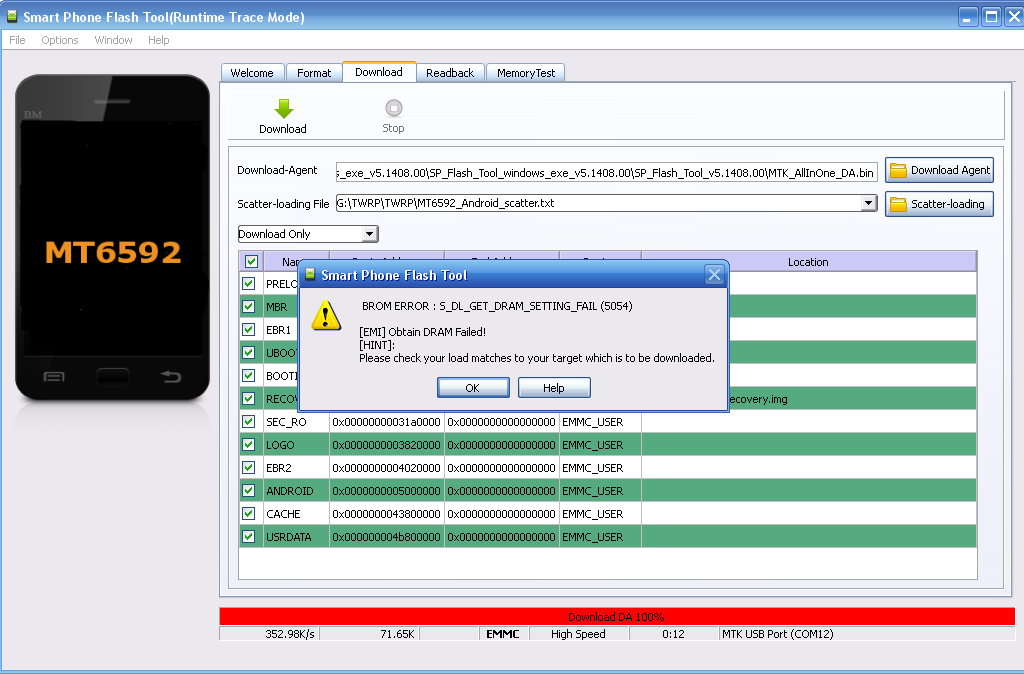
Task: Click the Download Agent folder button
Action: pos(939,171)
